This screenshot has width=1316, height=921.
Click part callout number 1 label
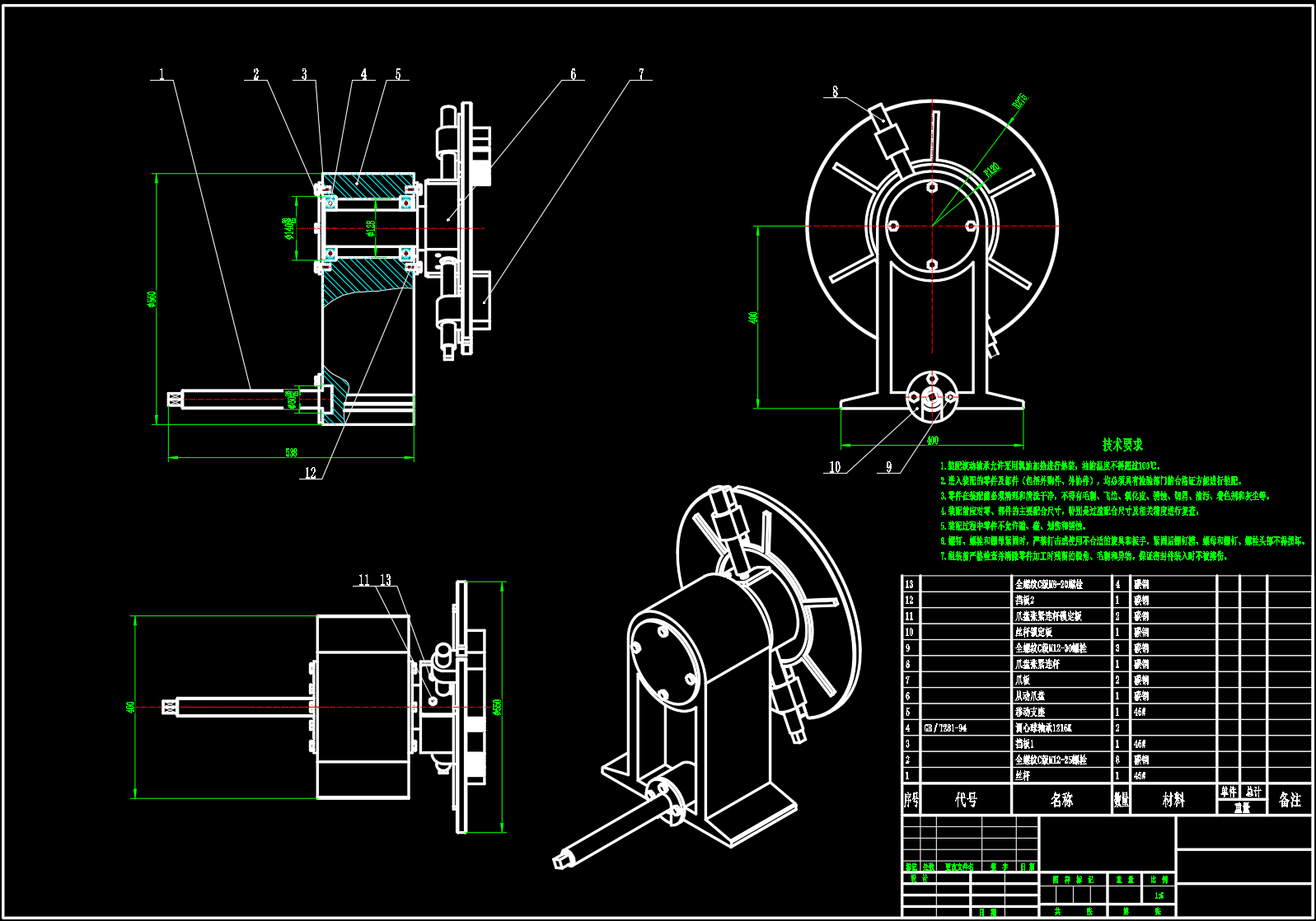162,74
